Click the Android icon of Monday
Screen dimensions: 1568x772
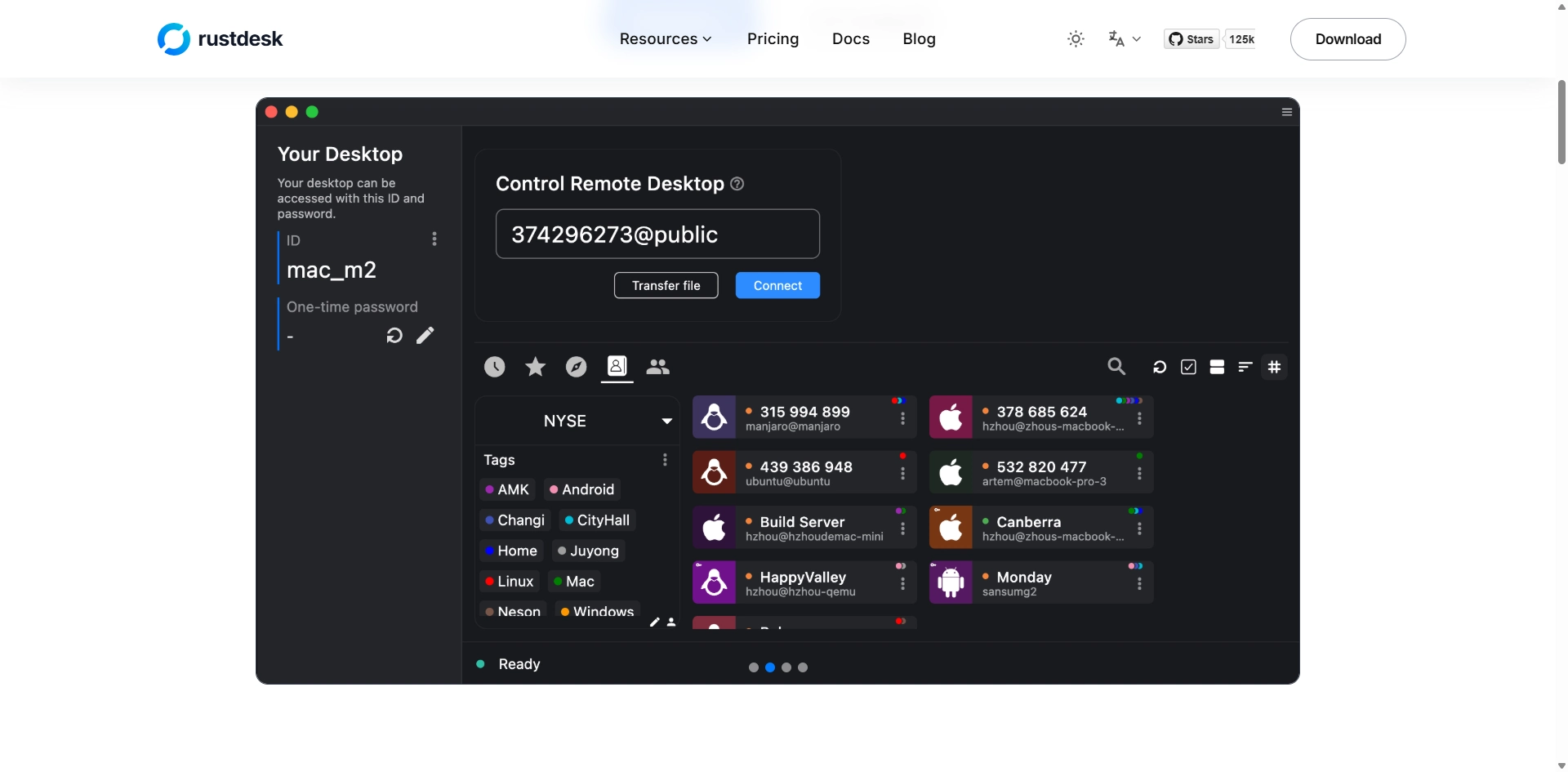(x=951, y=582)
